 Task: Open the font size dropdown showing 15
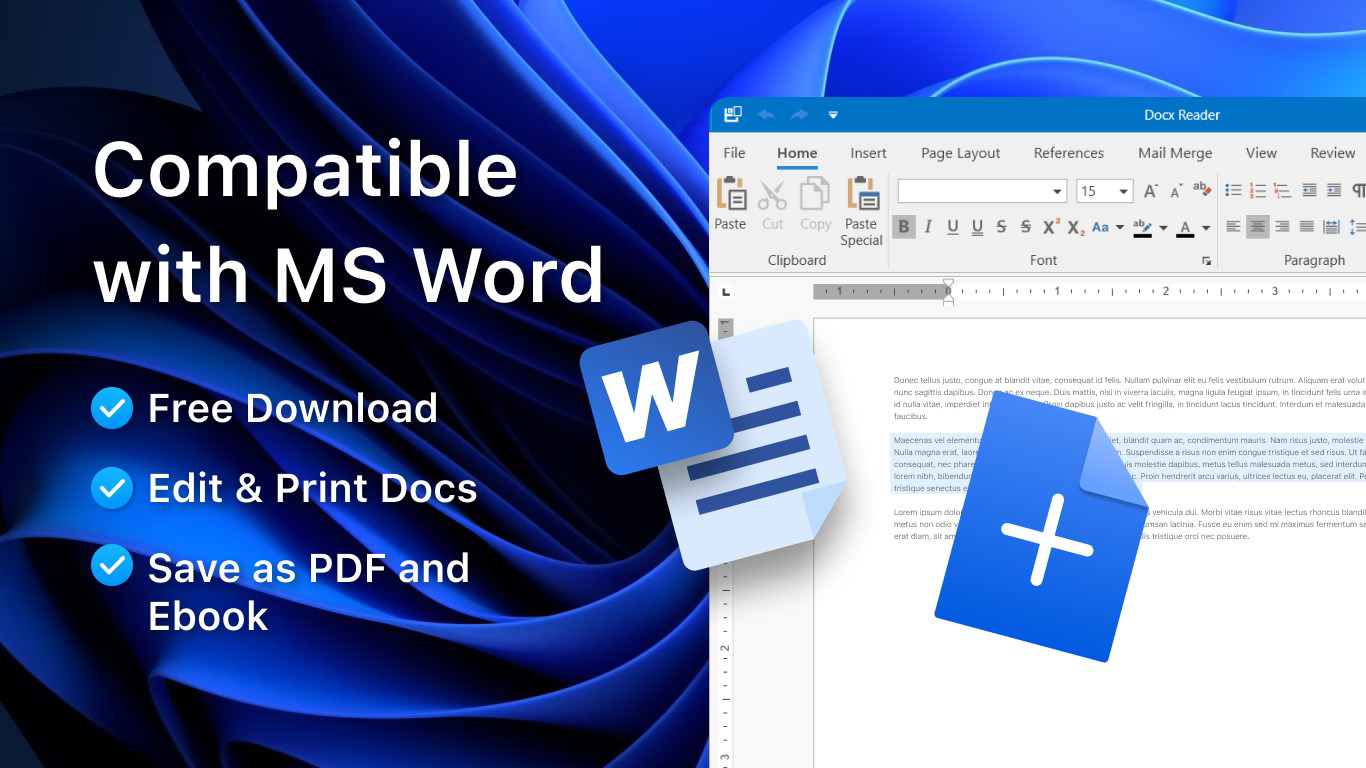(x=1124, y=191)
